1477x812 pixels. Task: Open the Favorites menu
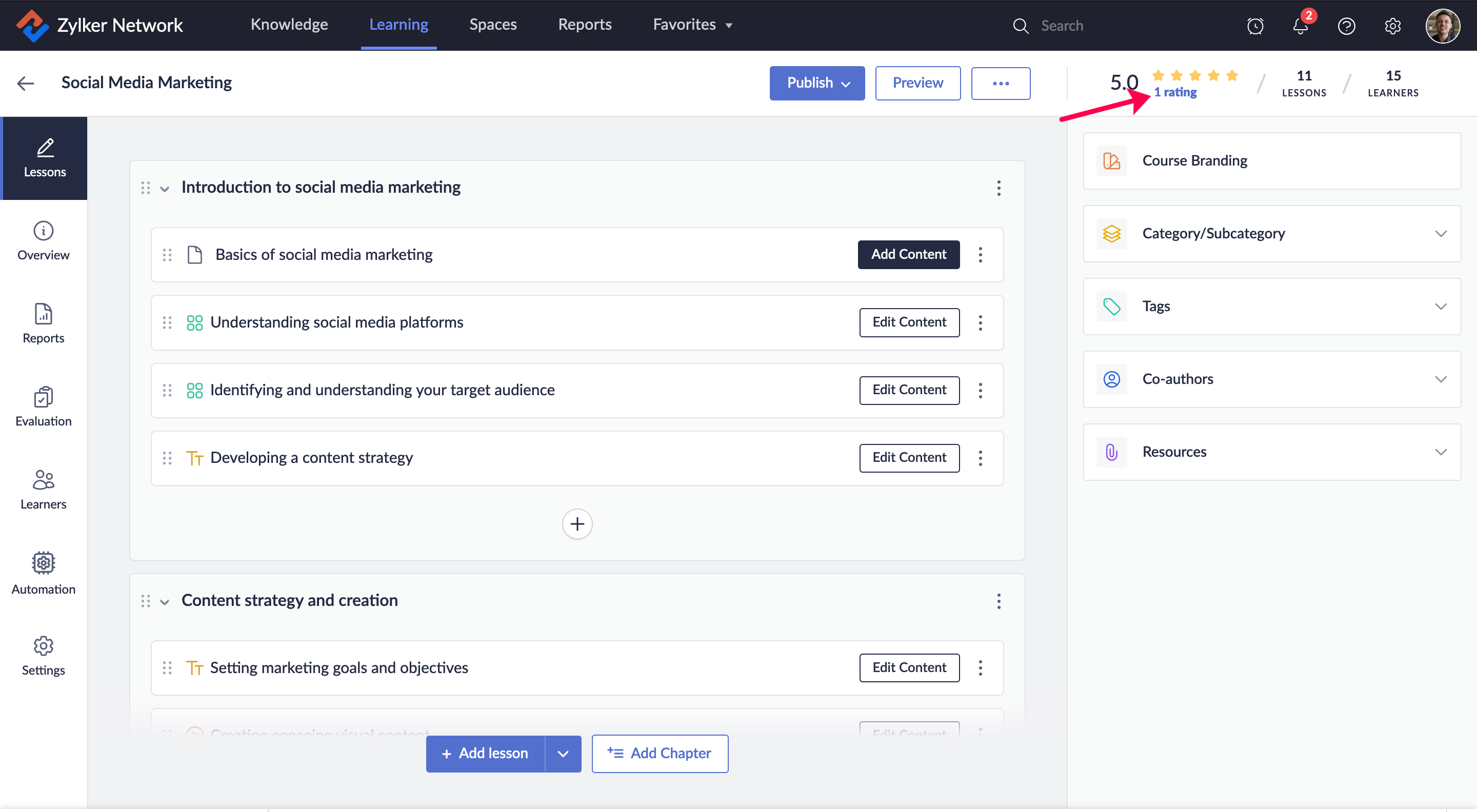point(692,25)
